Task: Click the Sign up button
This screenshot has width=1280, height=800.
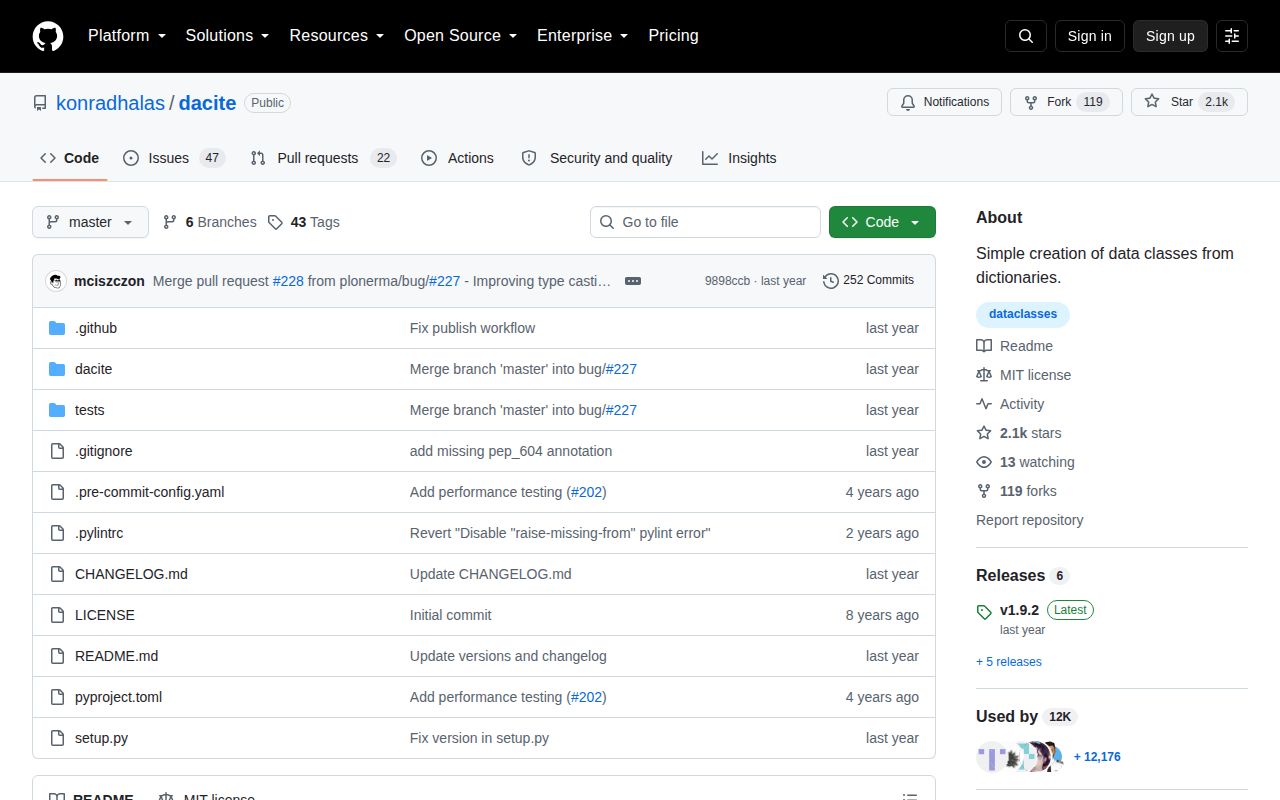Action: [1170, 36]
